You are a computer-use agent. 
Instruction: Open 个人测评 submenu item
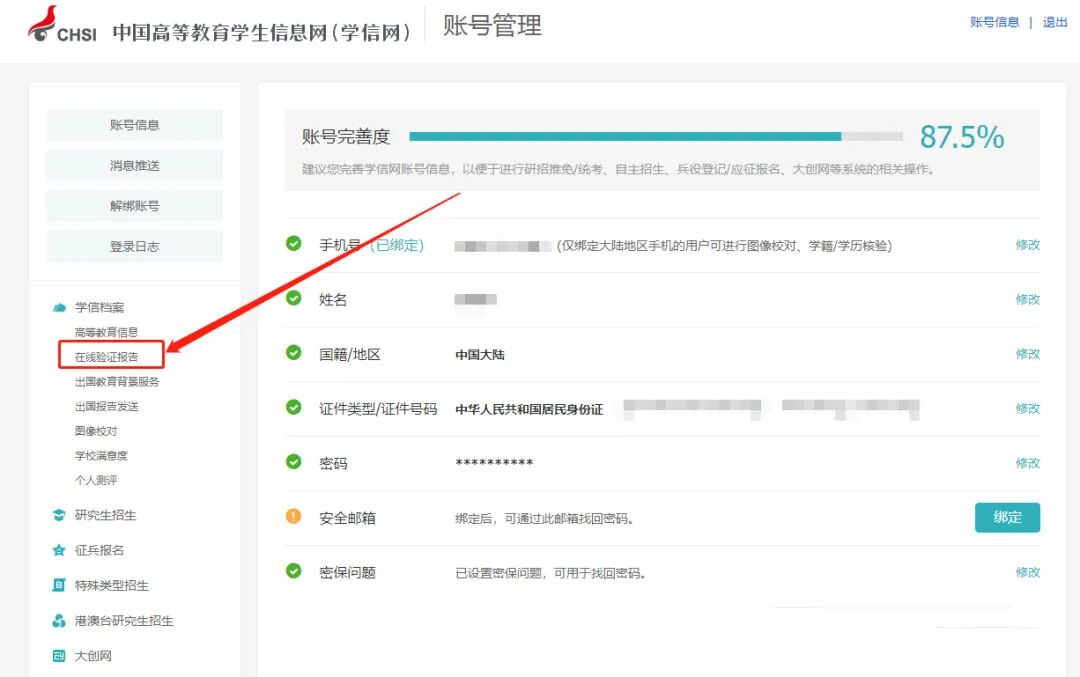pos(96,480)
